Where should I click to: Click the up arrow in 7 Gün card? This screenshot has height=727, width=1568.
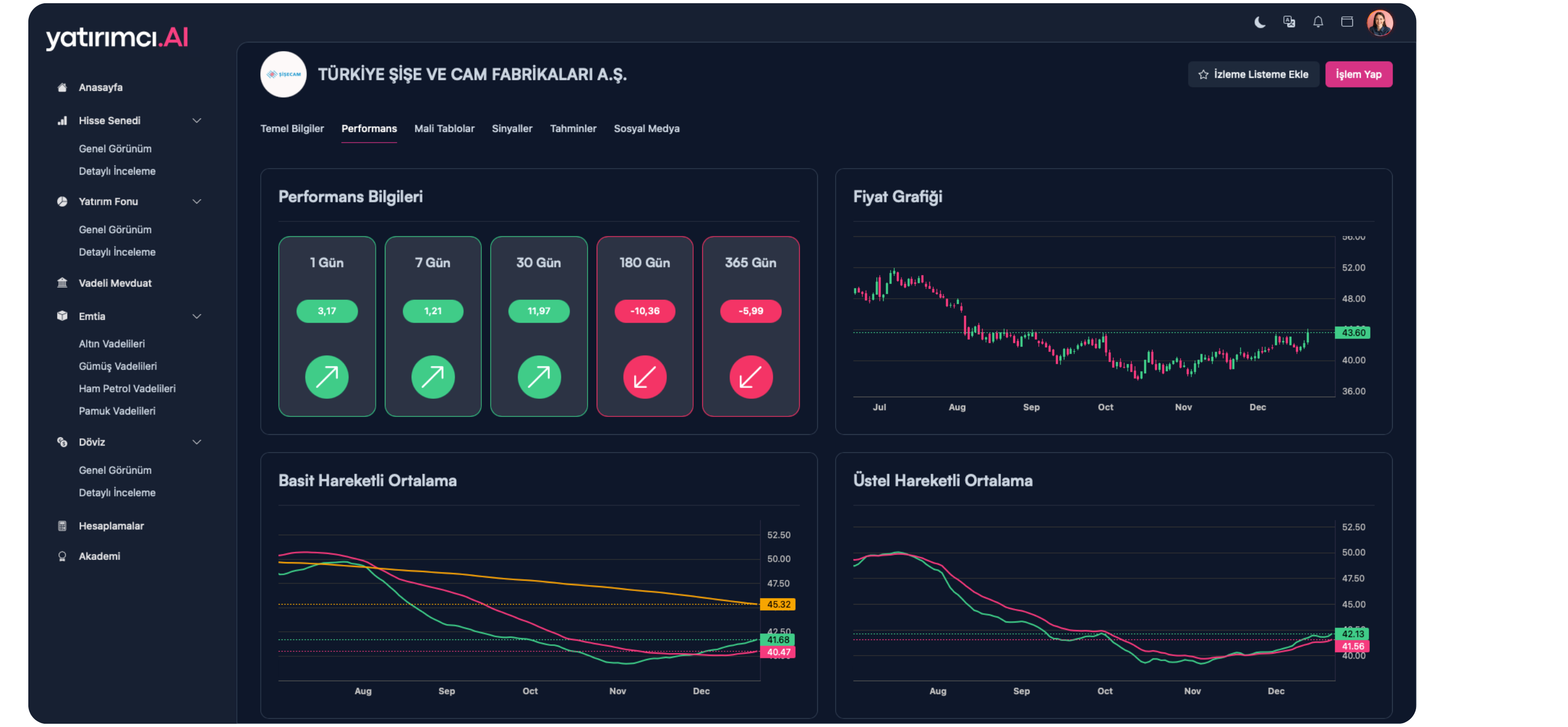coord(433,377)
